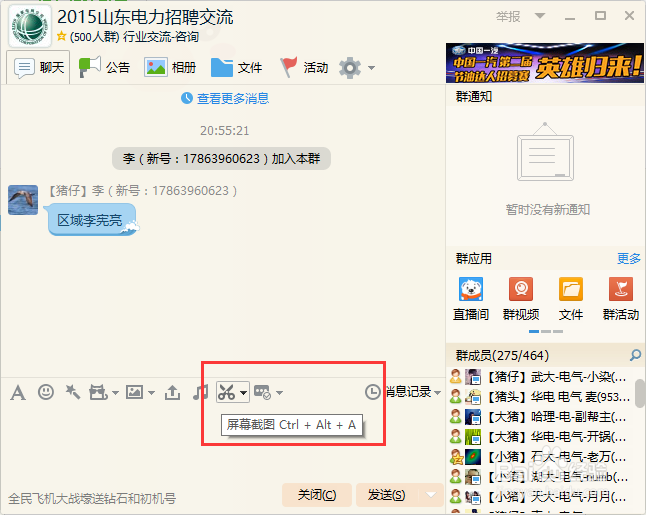646x515 pixels.
Task: Select member 华电-电气-开锅
Action: [545, 437]
